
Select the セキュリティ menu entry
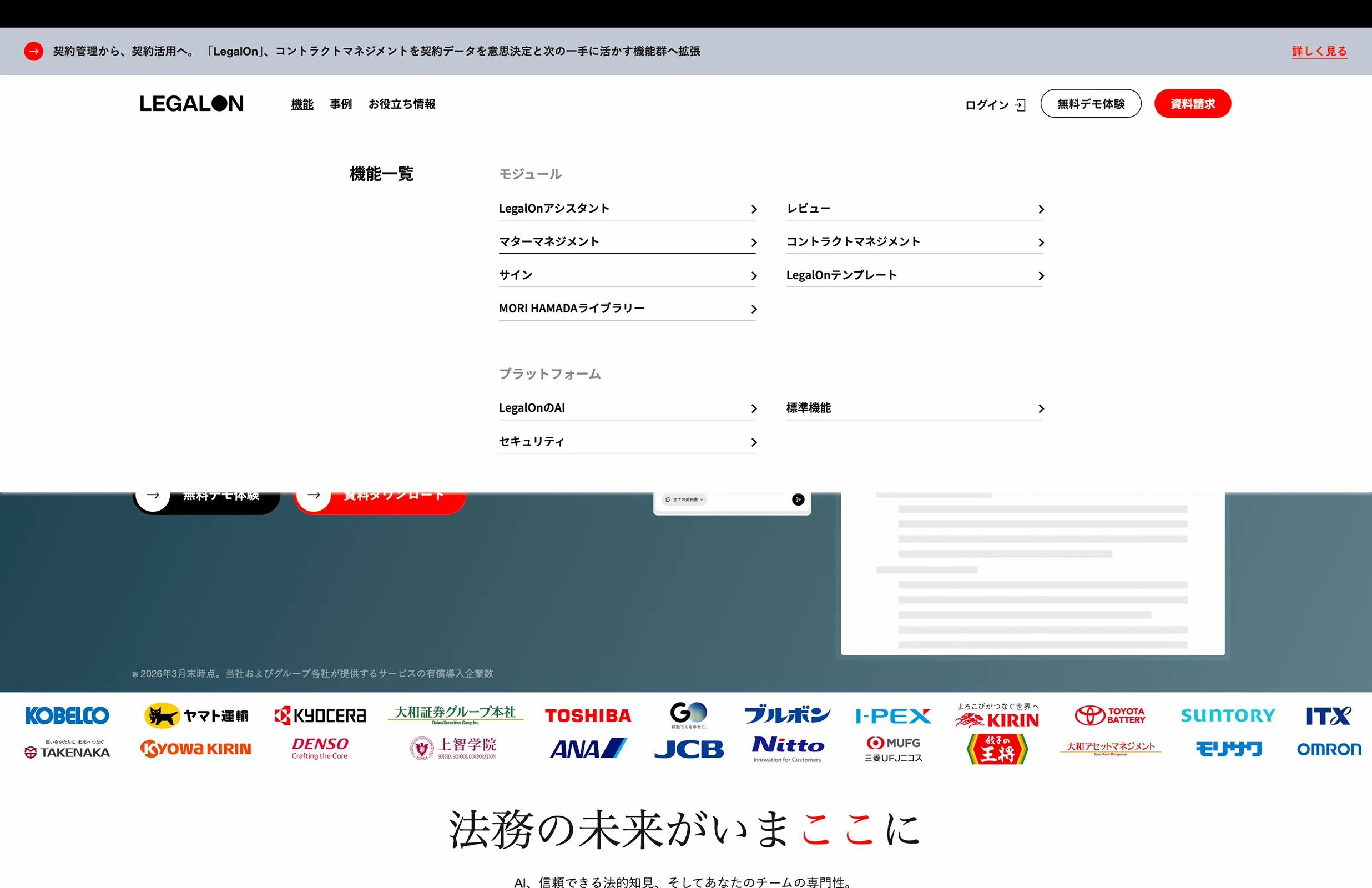coord(627,441)
